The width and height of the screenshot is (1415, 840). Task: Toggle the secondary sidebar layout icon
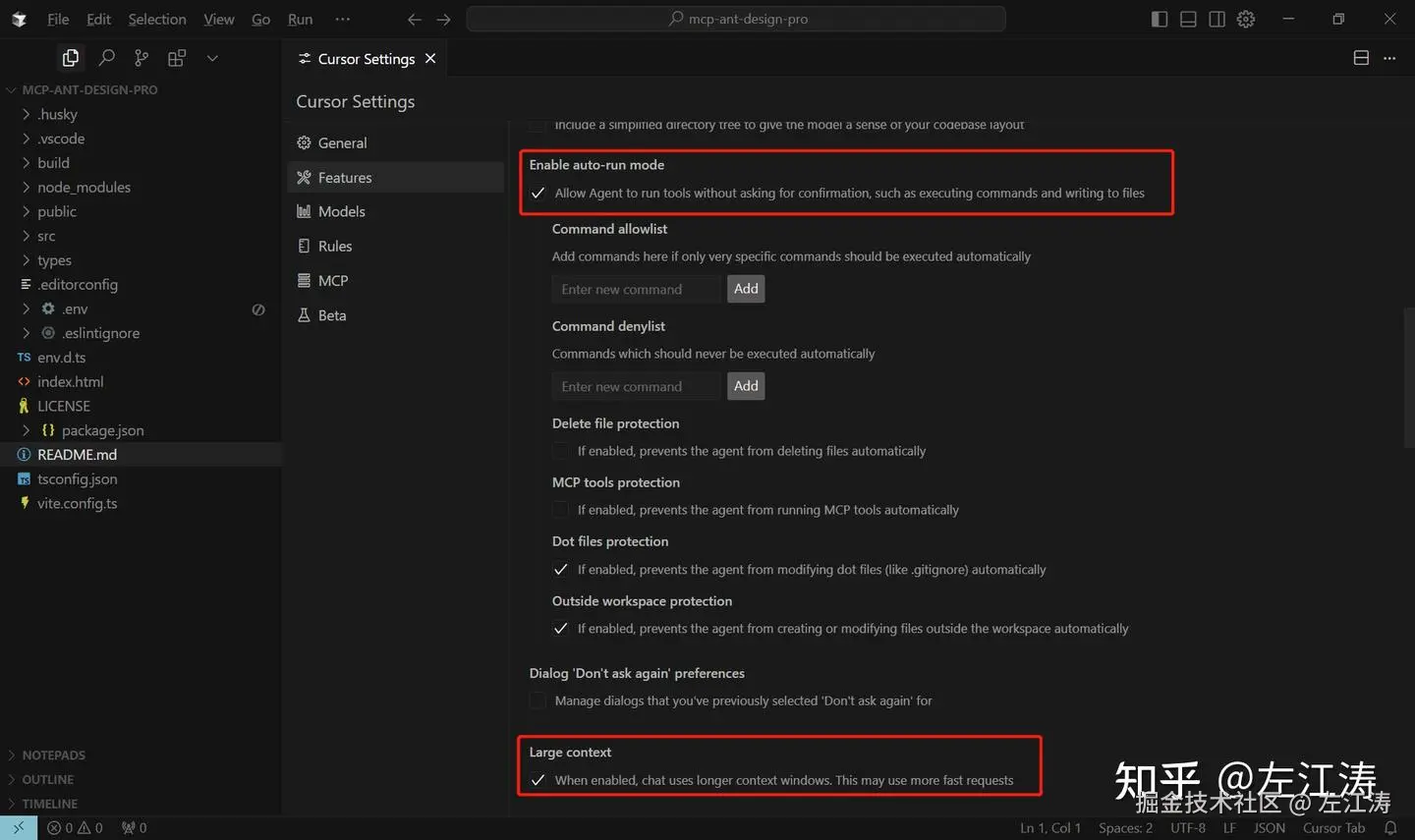(x=1217, y=20)
